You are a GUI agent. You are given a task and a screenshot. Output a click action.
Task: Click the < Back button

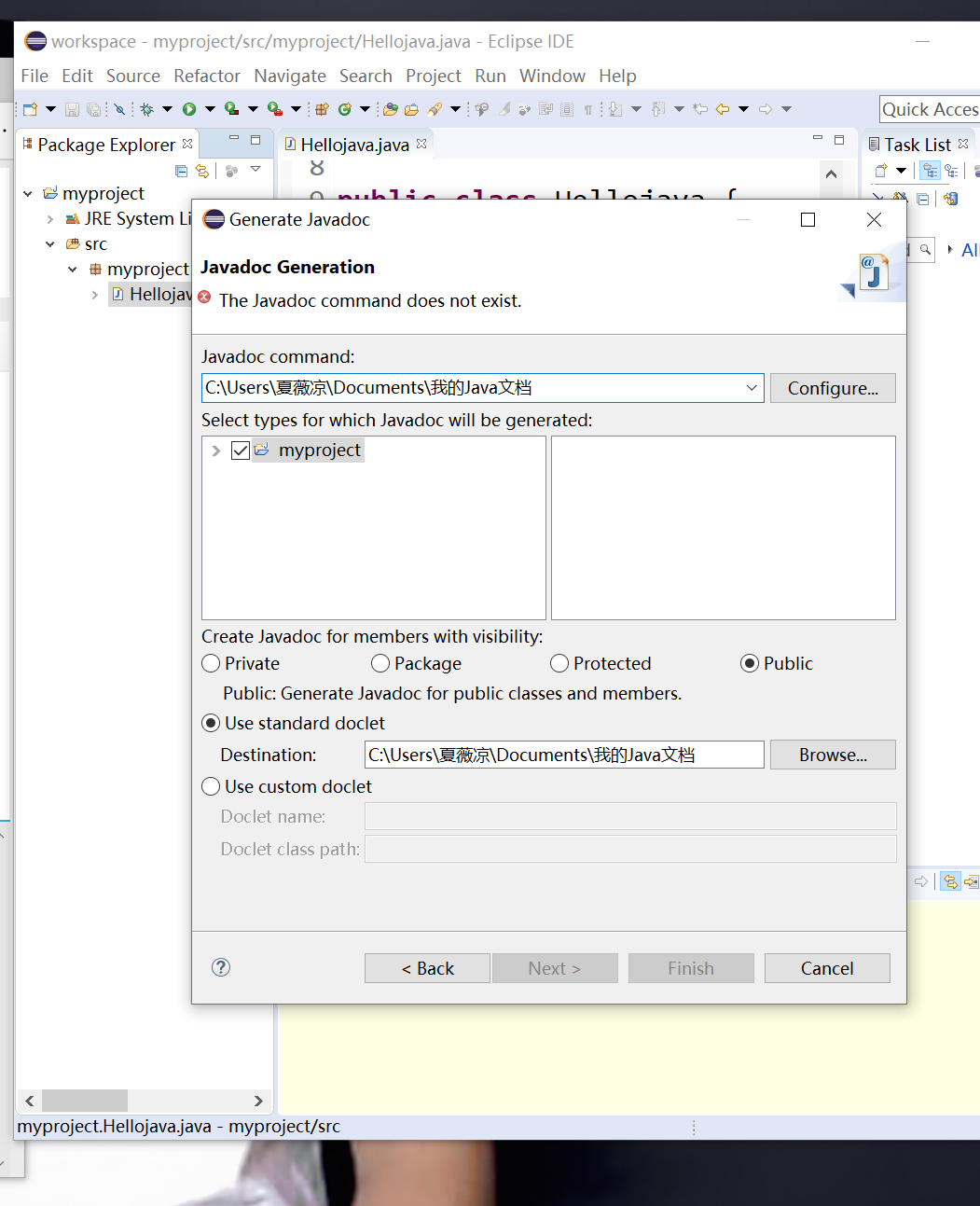[427, 968]
